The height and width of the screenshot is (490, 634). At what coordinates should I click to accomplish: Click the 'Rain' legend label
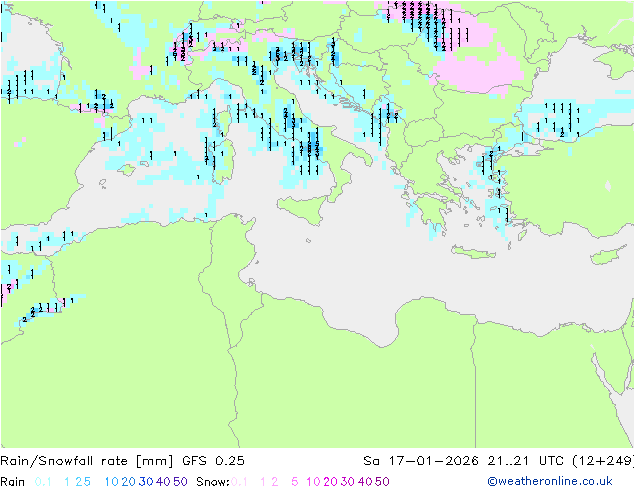pyautogui.click(x=13, y=482)
